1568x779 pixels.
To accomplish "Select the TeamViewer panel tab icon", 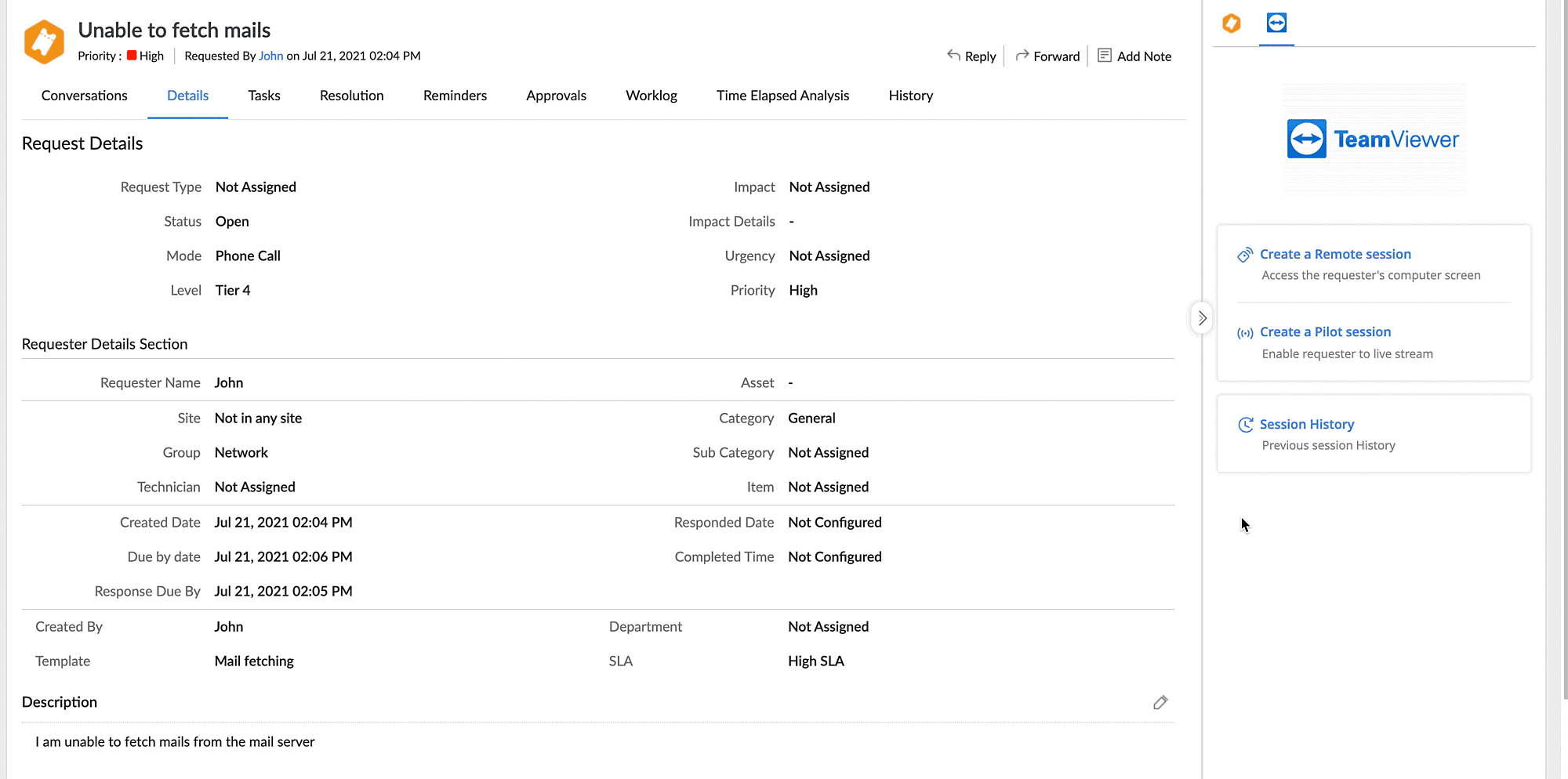I will [x=1276, y=24].
